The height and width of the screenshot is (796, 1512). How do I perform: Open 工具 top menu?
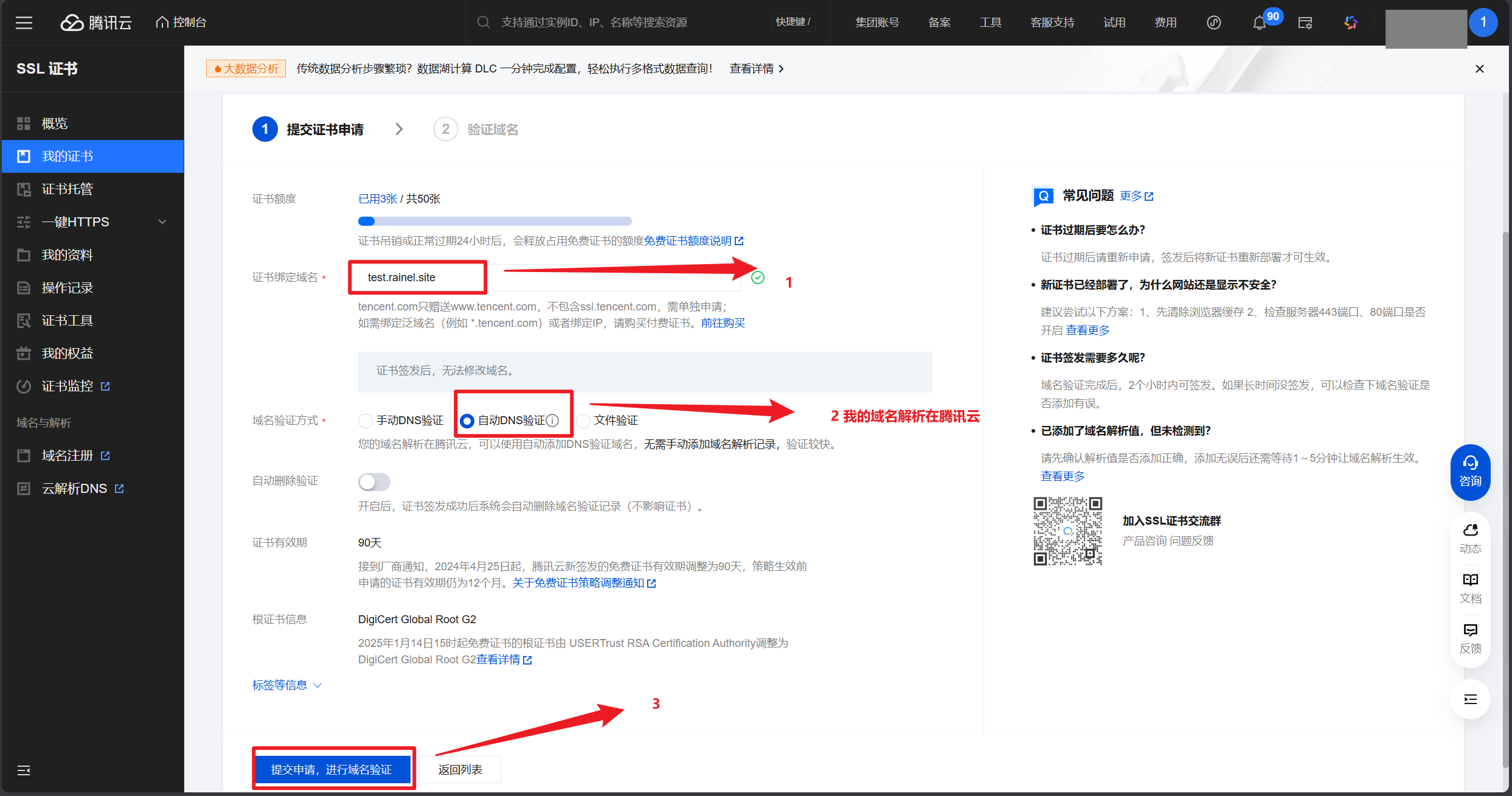pyautogui.click(x=990, y=23)
